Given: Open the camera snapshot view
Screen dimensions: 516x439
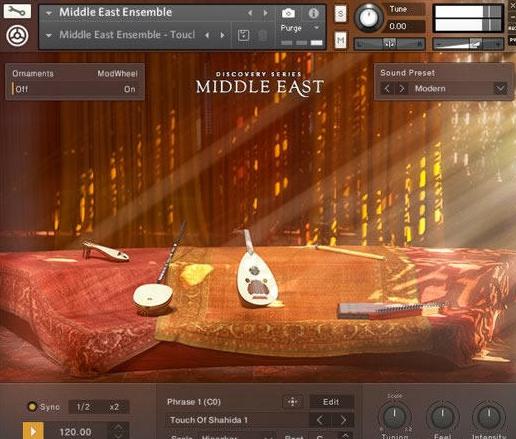Looking at the screenshot, I should tap(288, 13).
